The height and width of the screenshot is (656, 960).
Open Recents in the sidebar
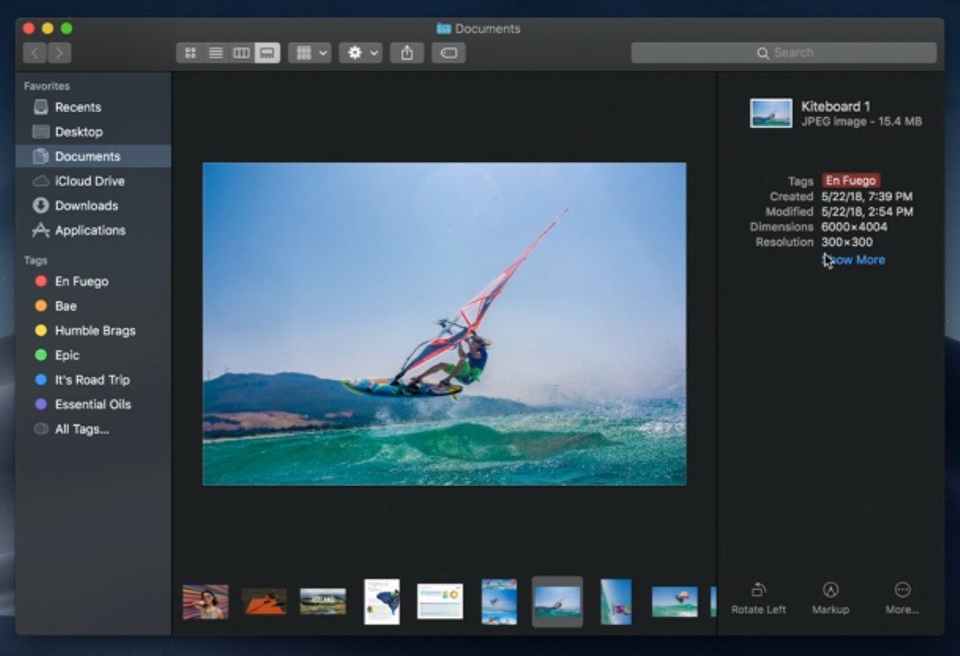click(x=93, y=107)
